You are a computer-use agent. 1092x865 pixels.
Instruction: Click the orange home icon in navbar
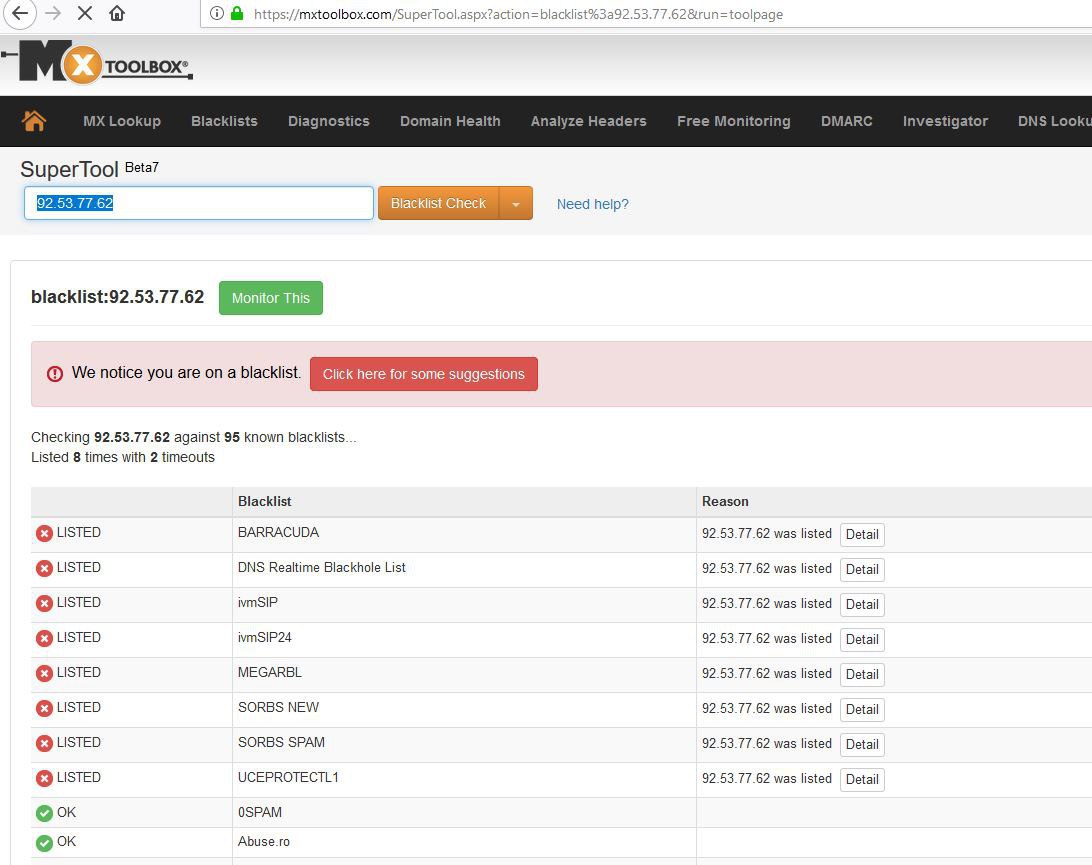(33, 120)
